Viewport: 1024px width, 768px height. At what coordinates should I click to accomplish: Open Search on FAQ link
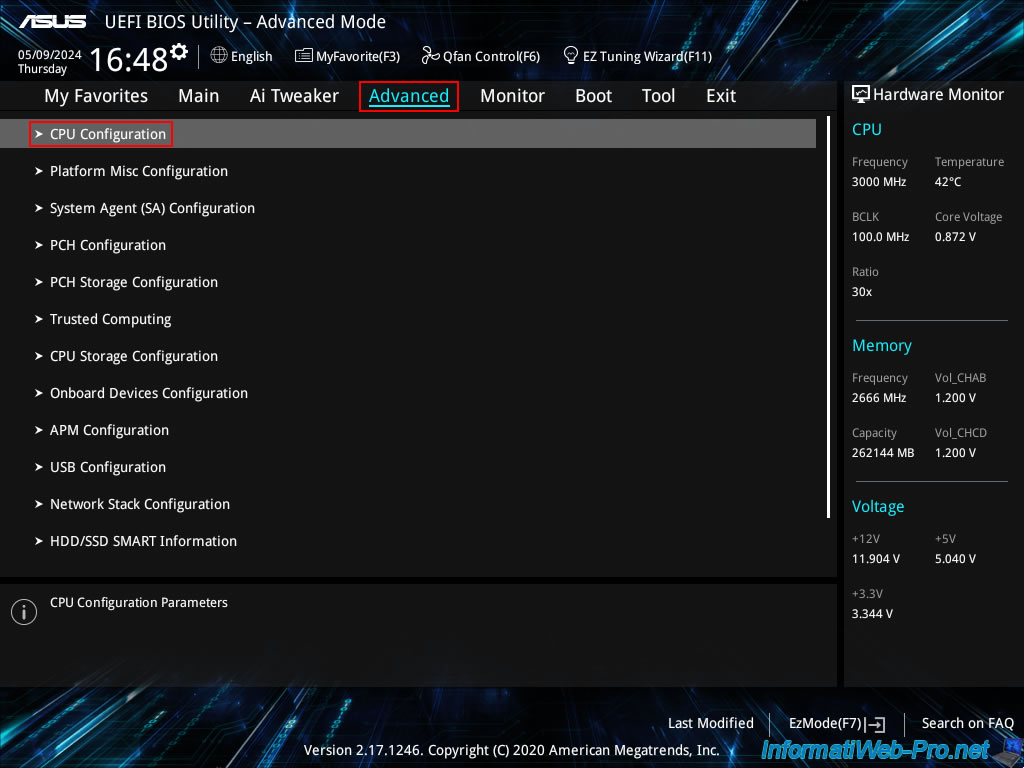click(x=967, y=723)
